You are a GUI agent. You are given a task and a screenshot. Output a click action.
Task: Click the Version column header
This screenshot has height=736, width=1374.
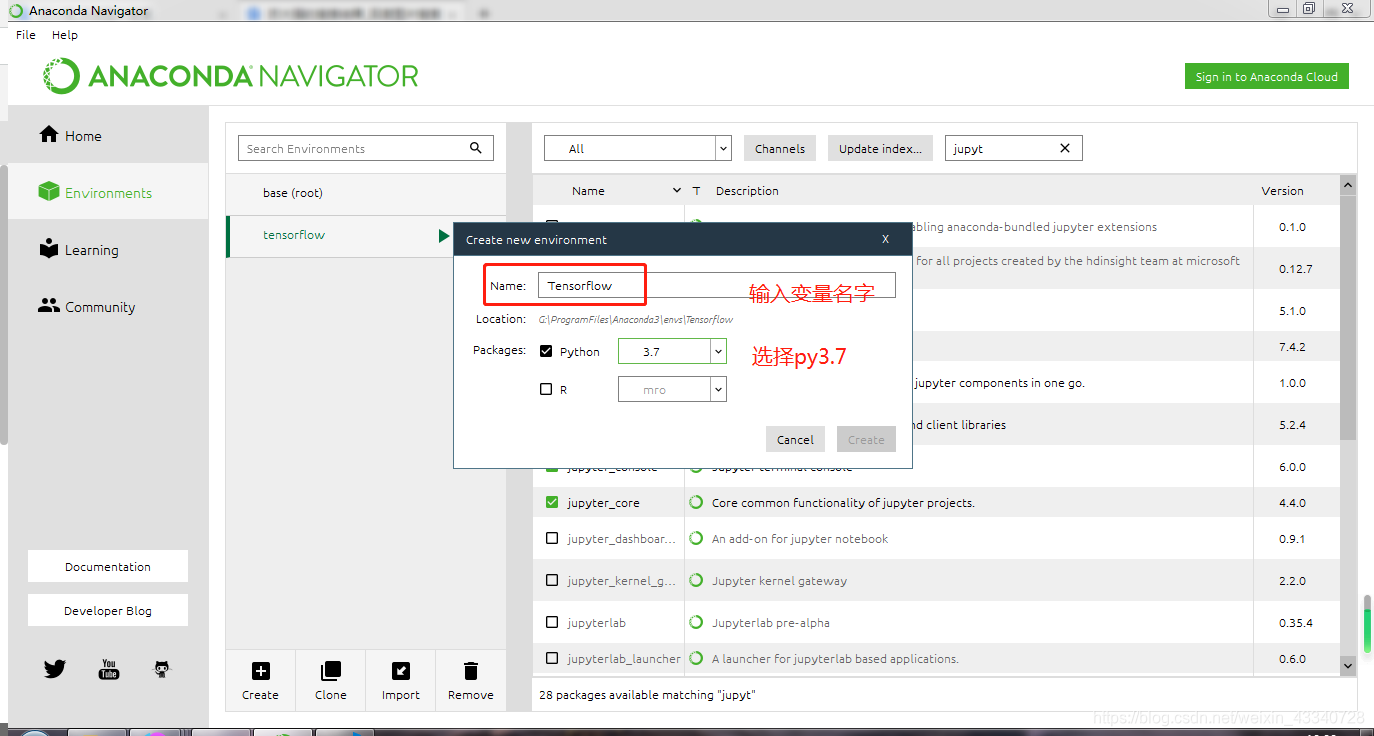(x=1282, y=190)
